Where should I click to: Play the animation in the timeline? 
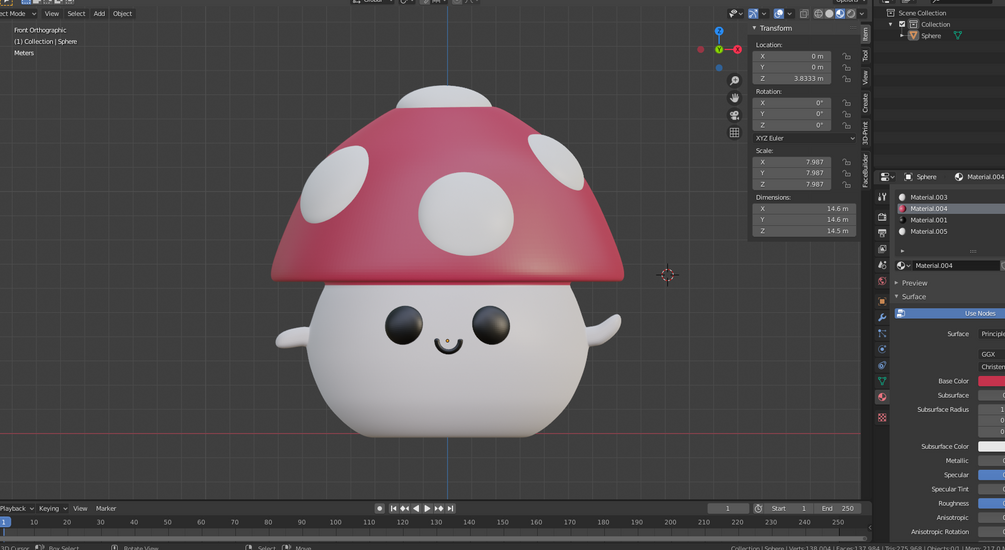pyautogui.click(x=427, y=509)
